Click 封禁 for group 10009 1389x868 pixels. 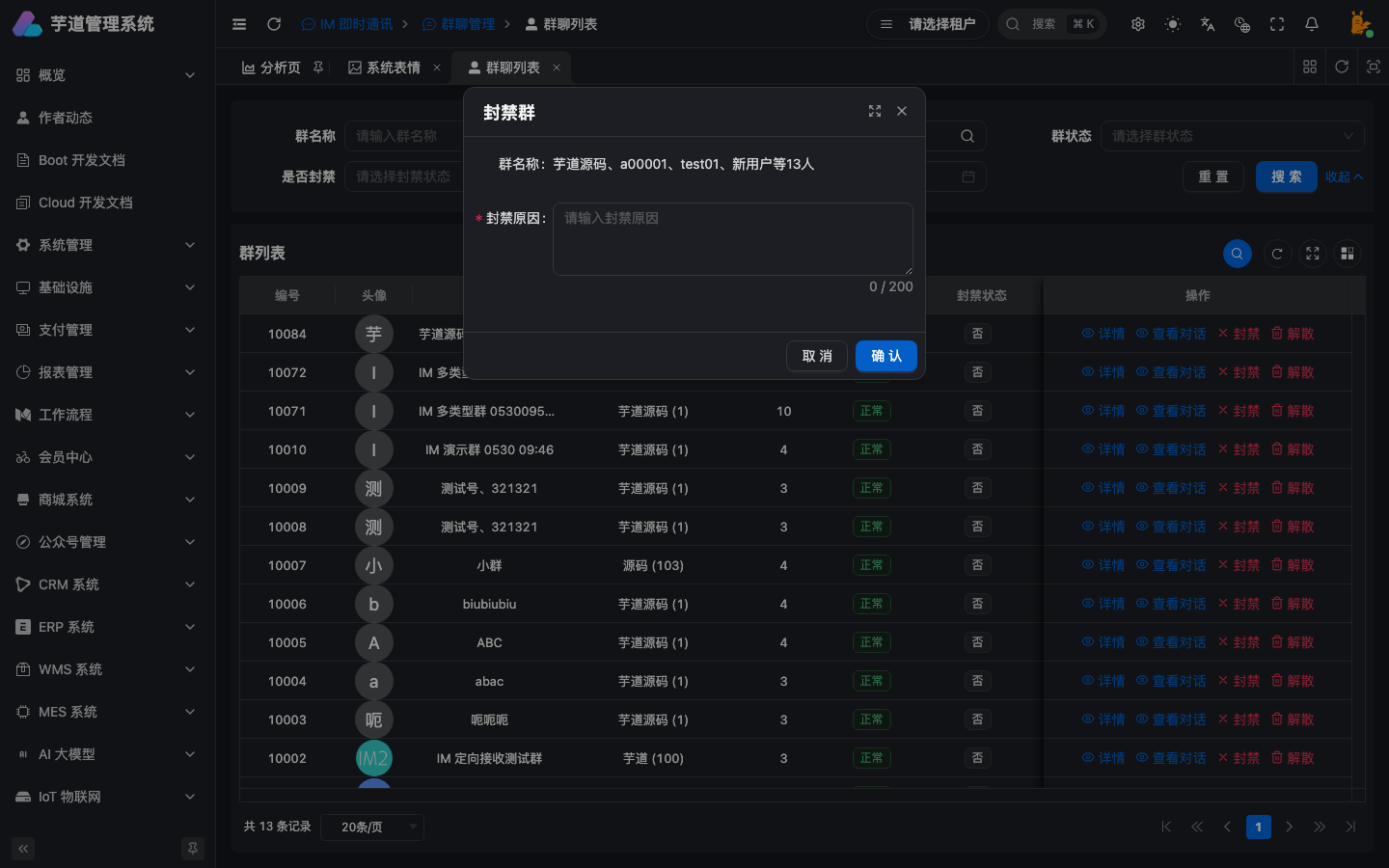(1239, 488)
